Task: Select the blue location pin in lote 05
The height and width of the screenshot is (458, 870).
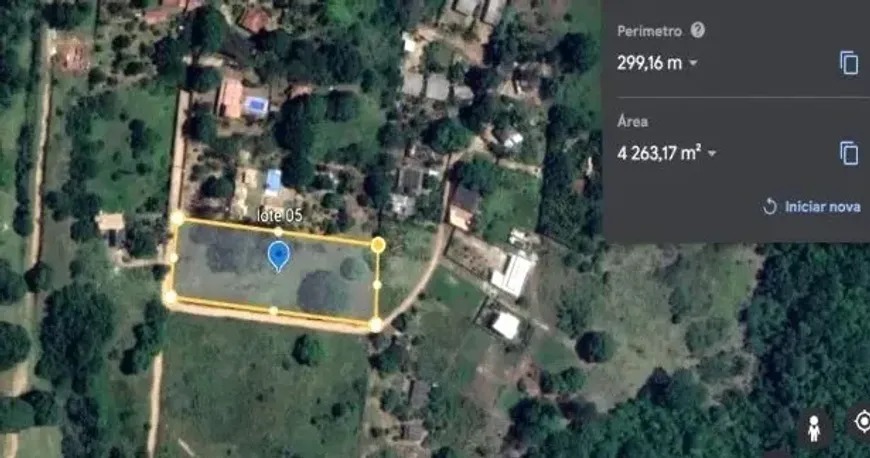Action: tap(279, 256)
